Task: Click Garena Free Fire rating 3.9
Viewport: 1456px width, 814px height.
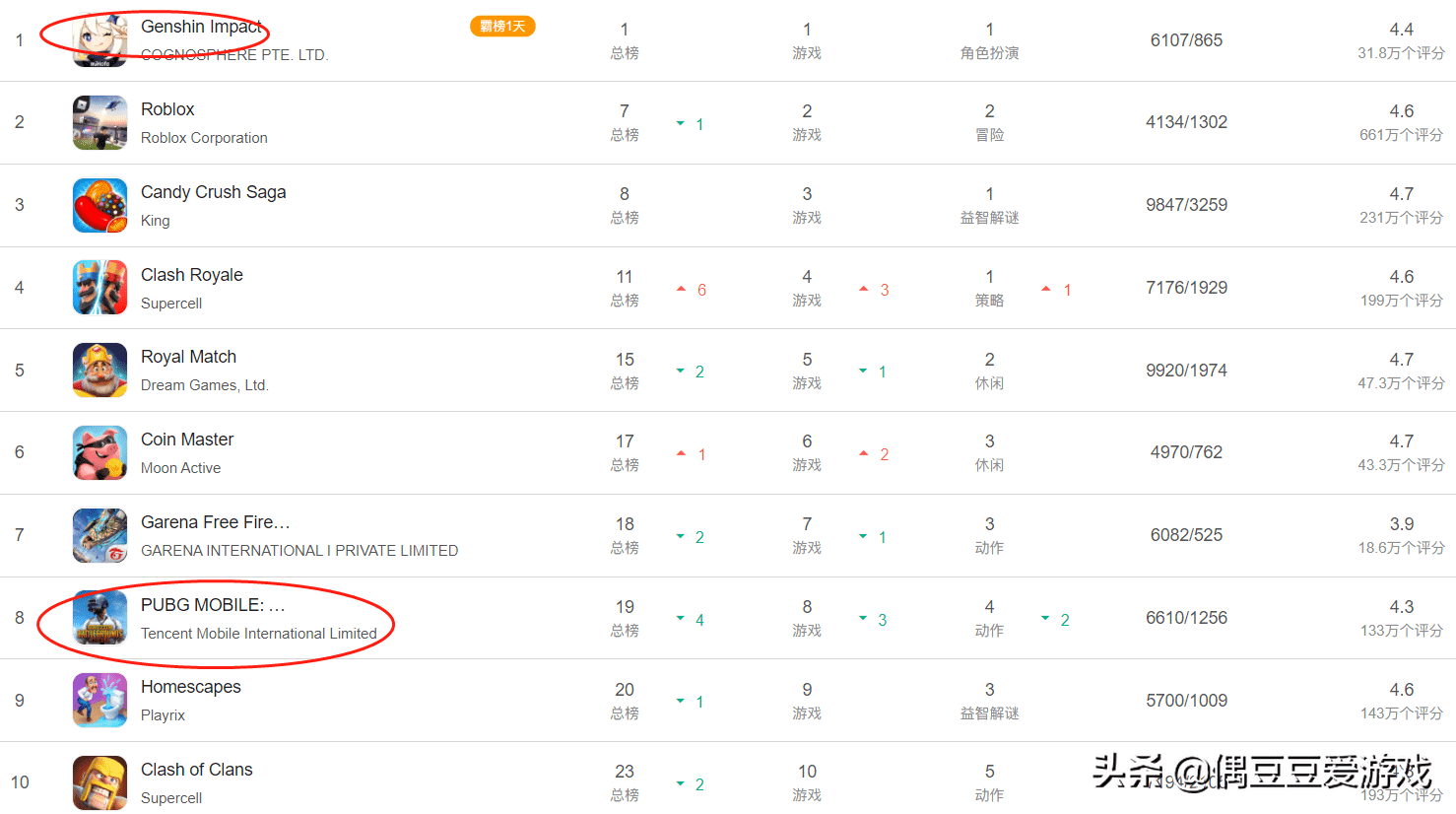Action: click(x=1401, y=524)
